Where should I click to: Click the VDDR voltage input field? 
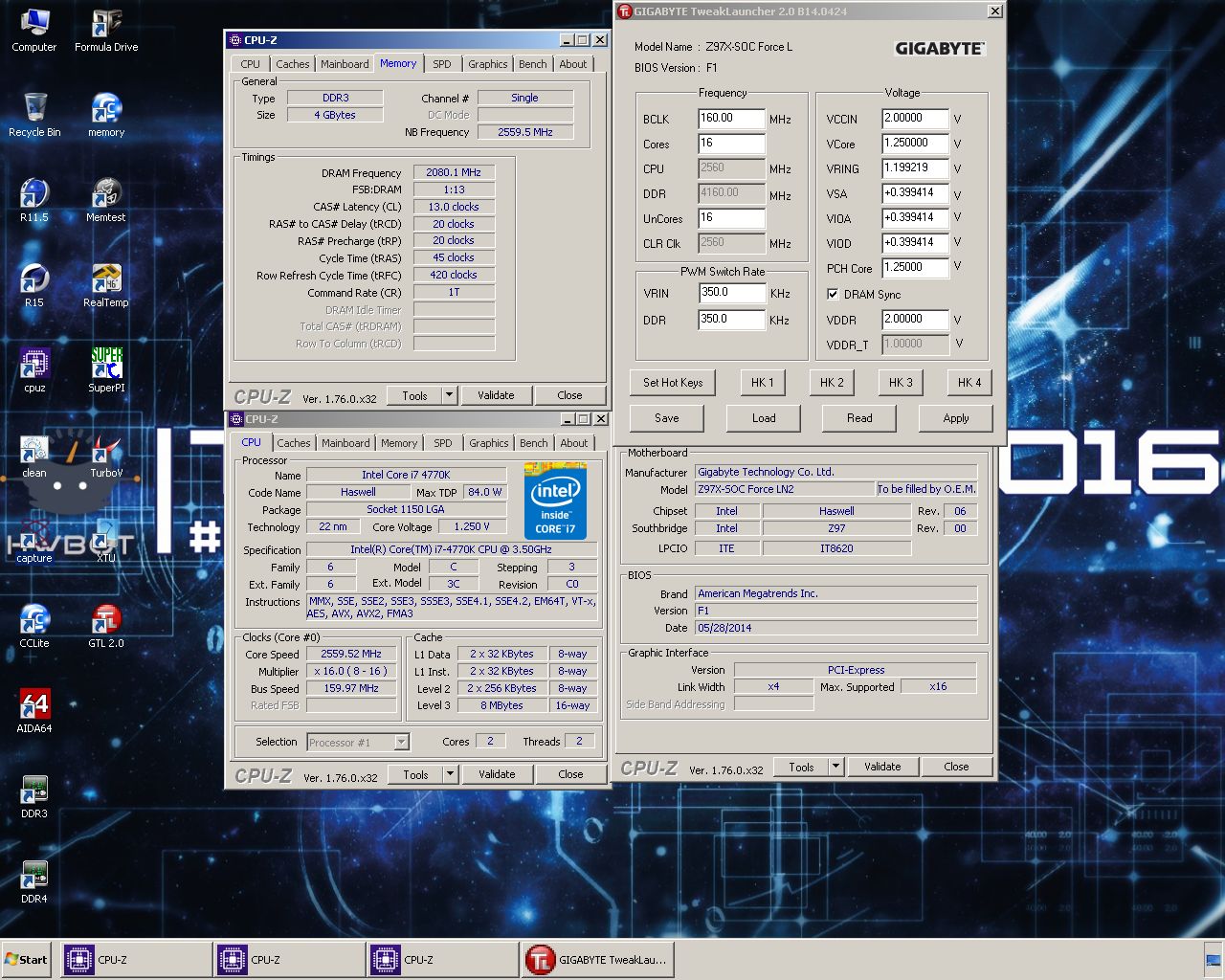[915, 320]
